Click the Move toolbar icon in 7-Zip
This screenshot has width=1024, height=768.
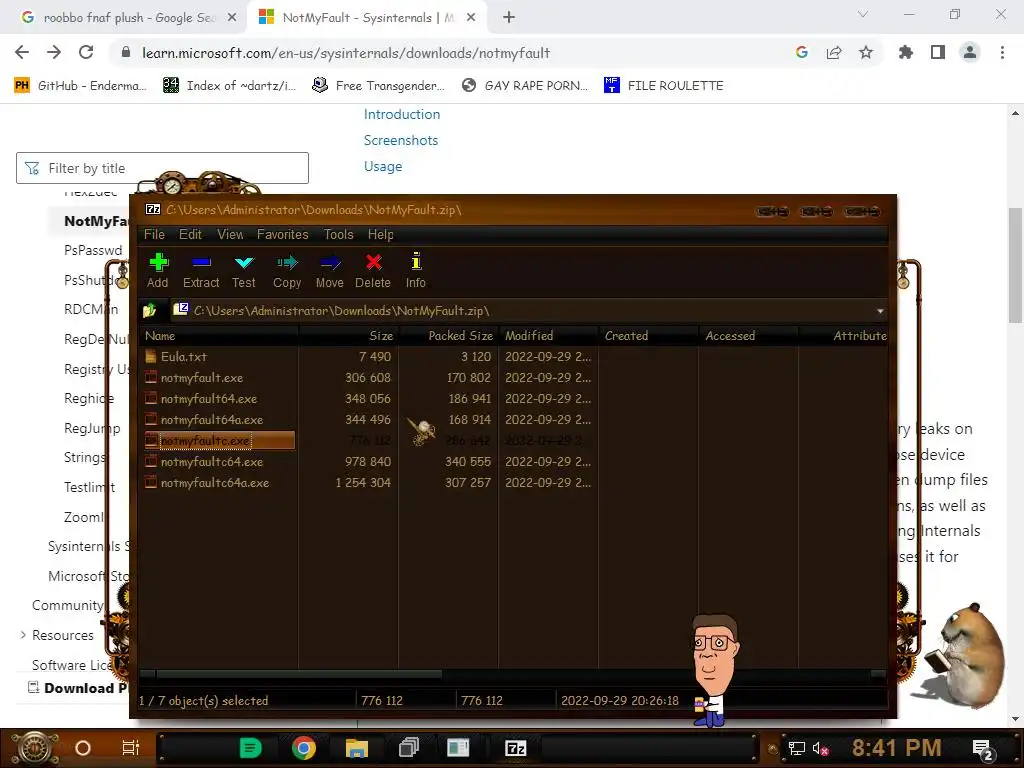(x=330, y=270)
